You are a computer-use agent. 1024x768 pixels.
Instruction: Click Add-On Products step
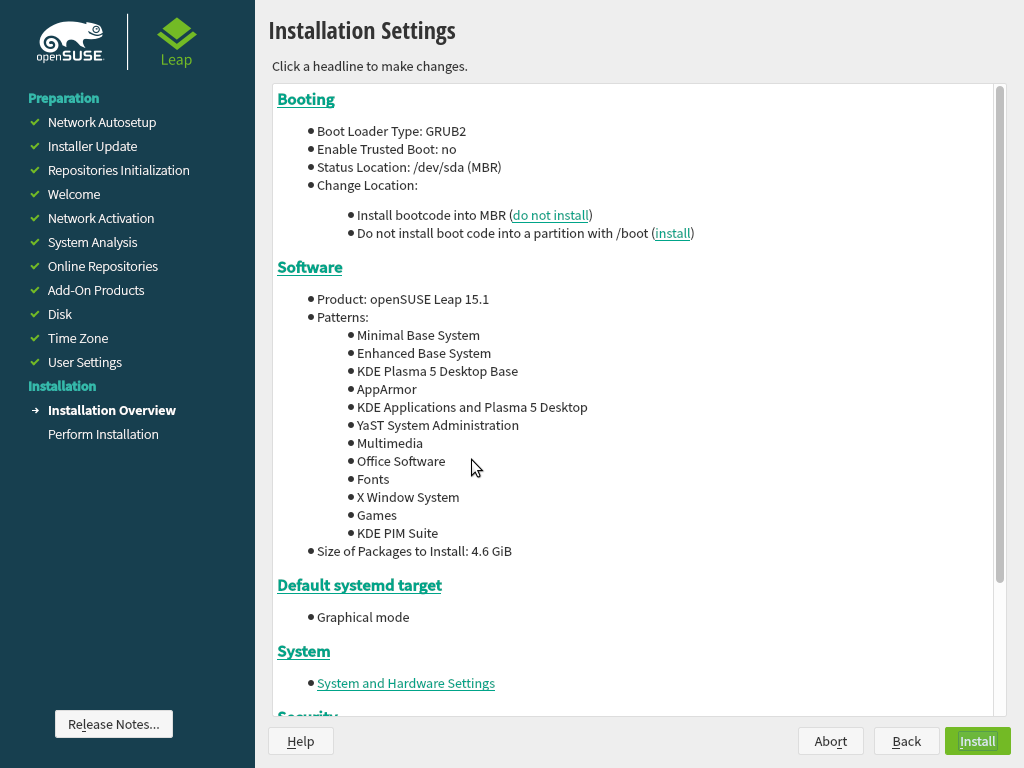click(x=96, y=291)
